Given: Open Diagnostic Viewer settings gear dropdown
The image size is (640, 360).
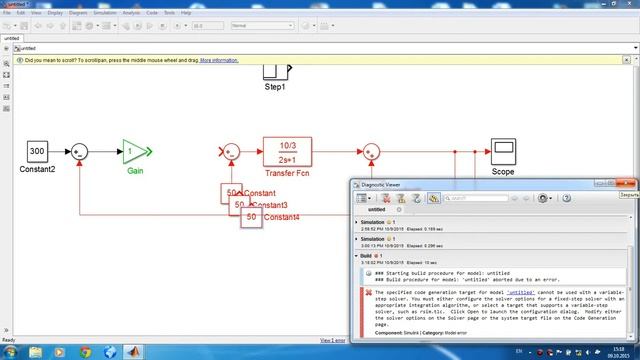Looking at the screenshot, I should pyautogui.click(x=545, y=198).
